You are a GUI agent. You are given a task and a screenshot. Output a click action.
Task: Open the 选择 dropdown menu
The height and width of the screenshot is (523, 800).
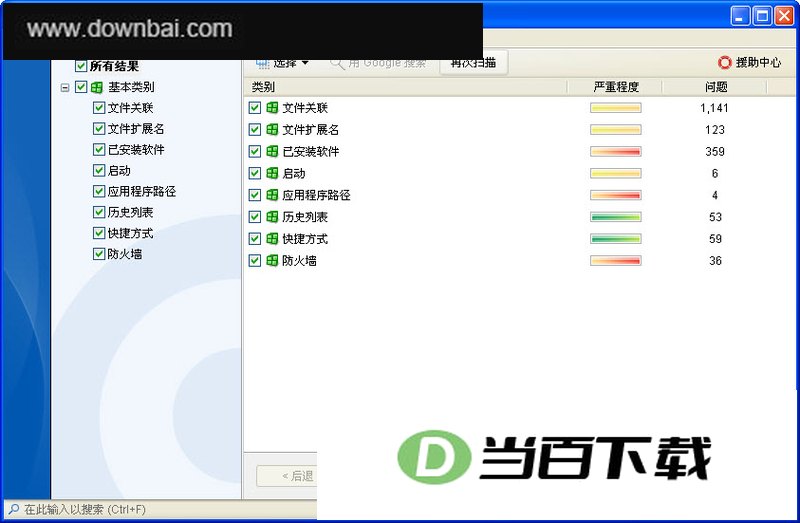(283, 63)
